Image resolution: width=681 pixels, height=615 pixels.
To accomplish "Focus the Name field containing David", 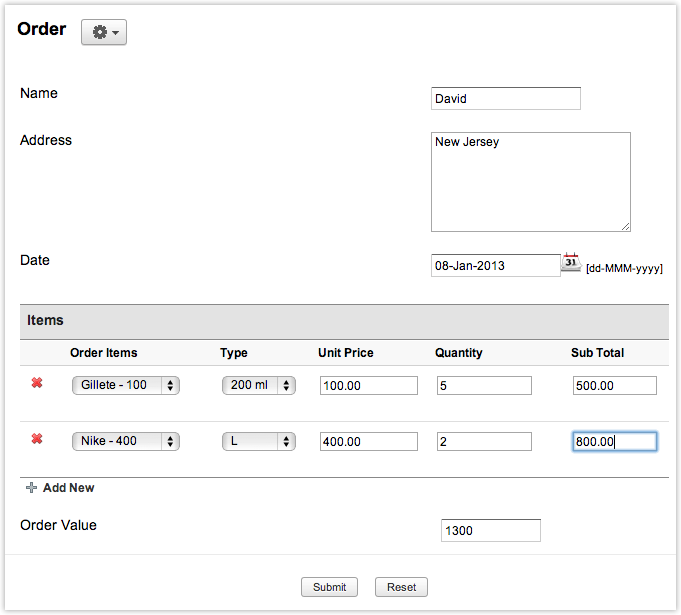I will 505,98.
